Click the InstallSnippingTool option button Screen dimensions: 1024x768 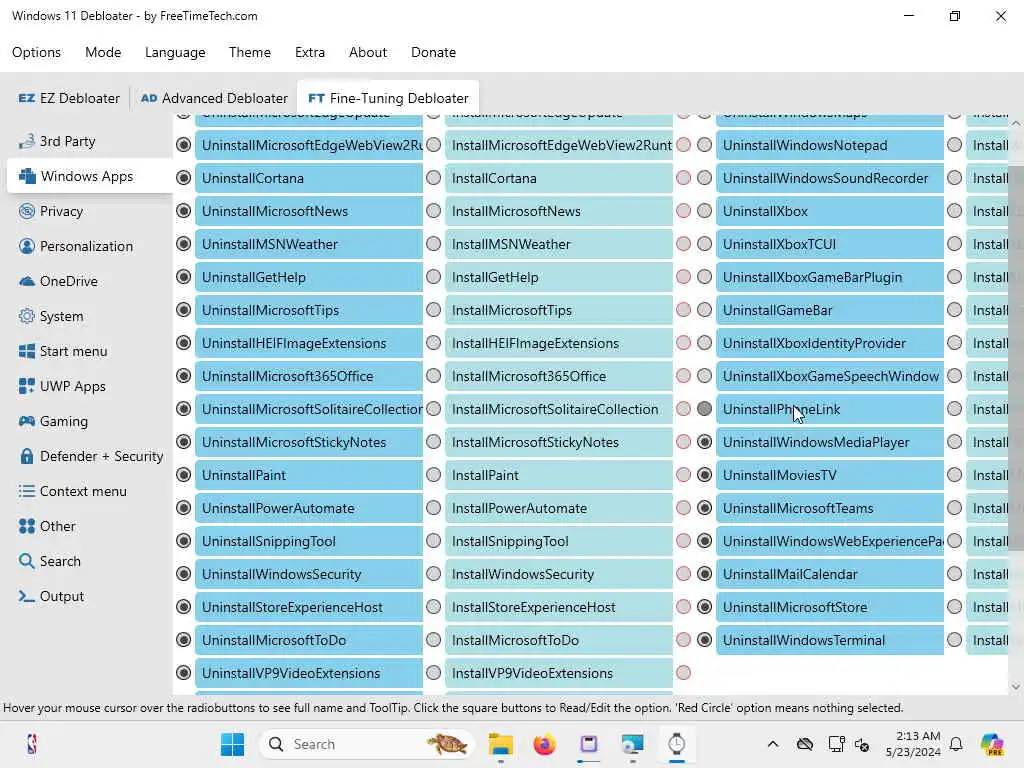(559, 541)
